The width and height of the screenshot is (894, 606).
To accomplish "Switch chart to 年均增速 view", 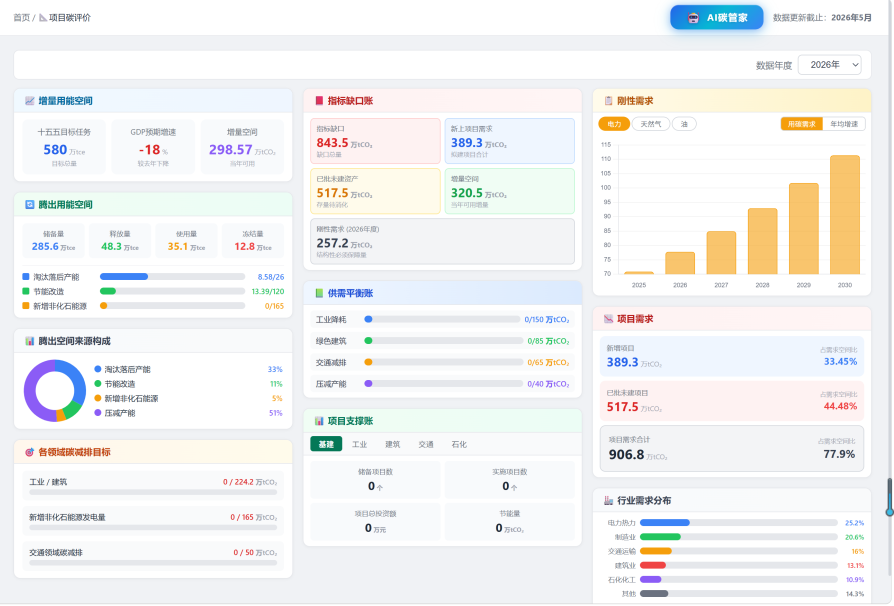I will tap(844, 124).
